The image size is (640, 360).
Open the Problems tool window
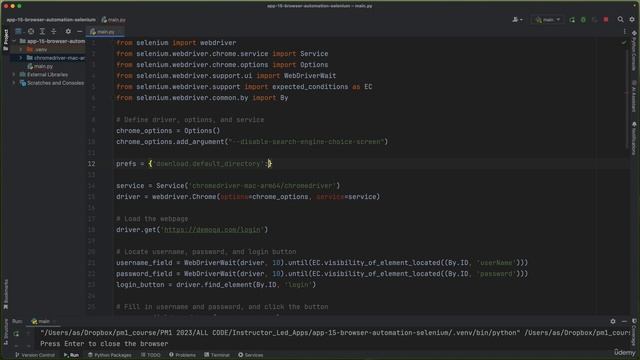tap(182, 355)
